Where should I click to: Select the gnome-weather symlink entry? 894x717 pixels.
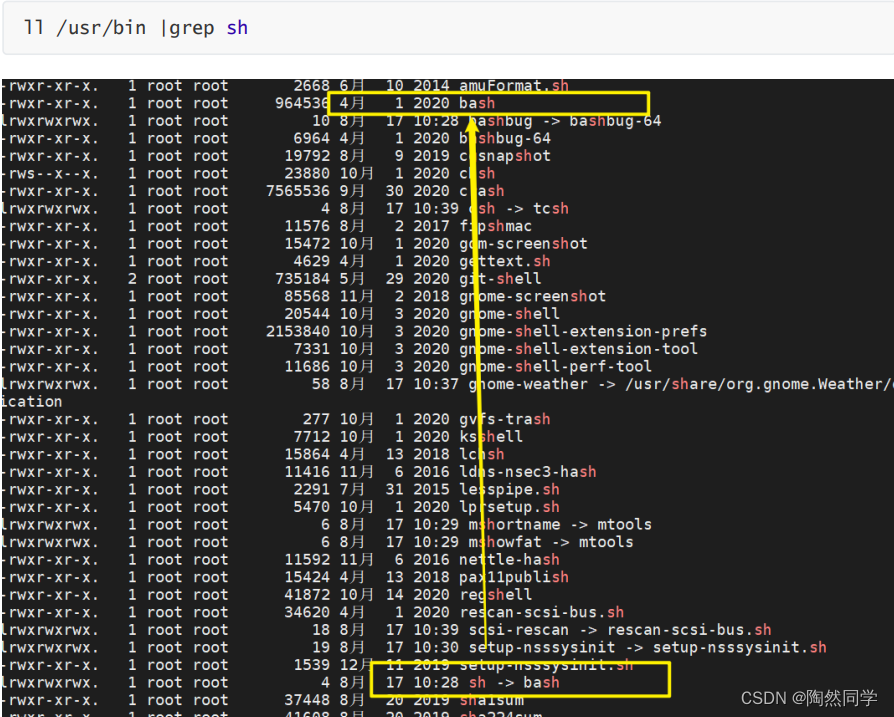click(681, 384)
